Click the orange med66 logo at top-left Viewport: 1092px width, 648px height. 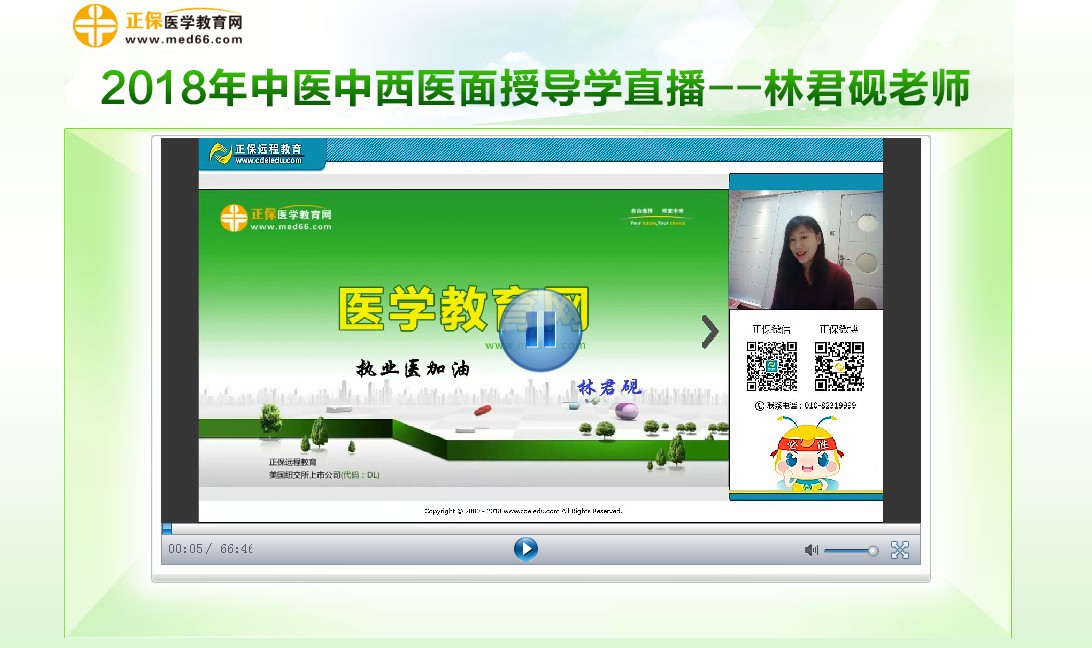(x=95, y=25)
